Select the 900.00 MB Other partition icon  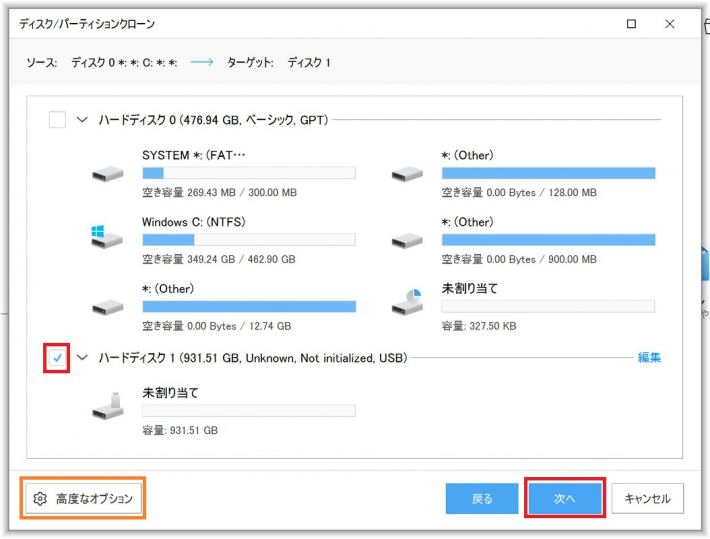(407, 240)
